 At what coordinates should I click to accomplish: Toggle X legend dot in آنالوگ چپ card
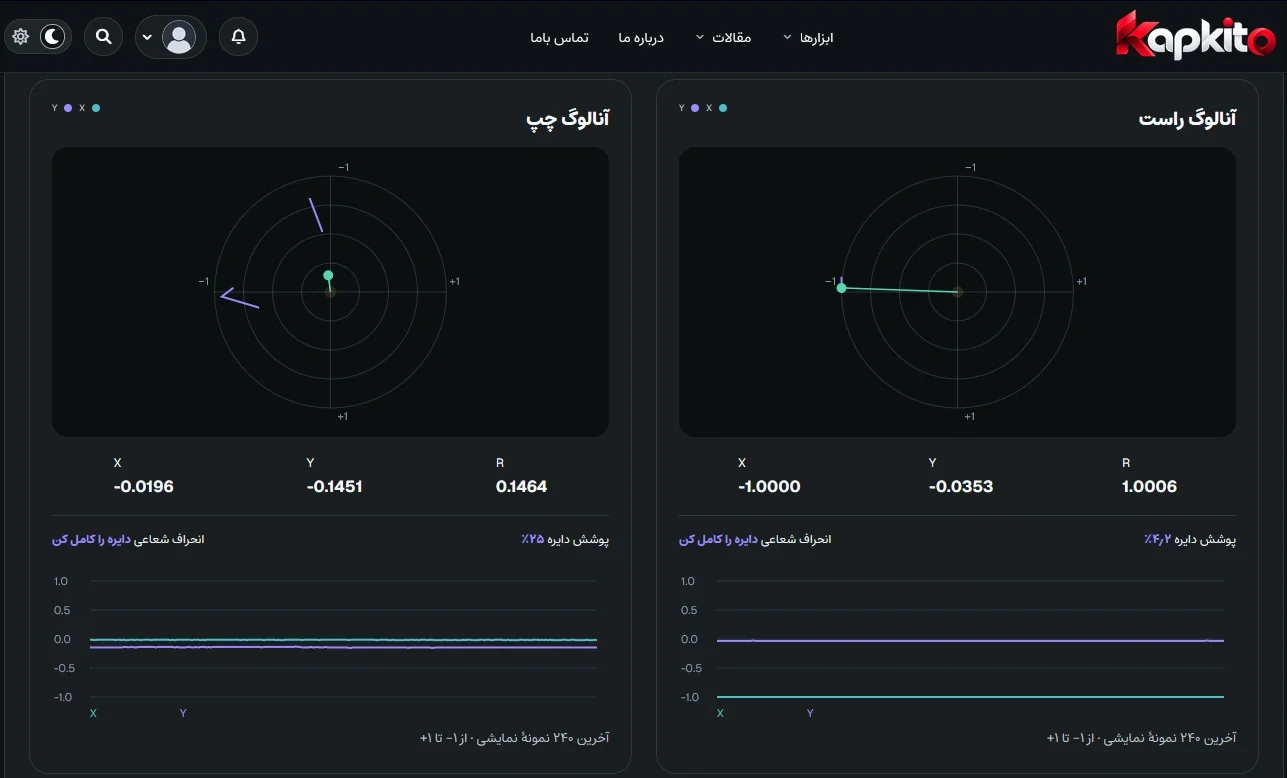coord(95,108)
